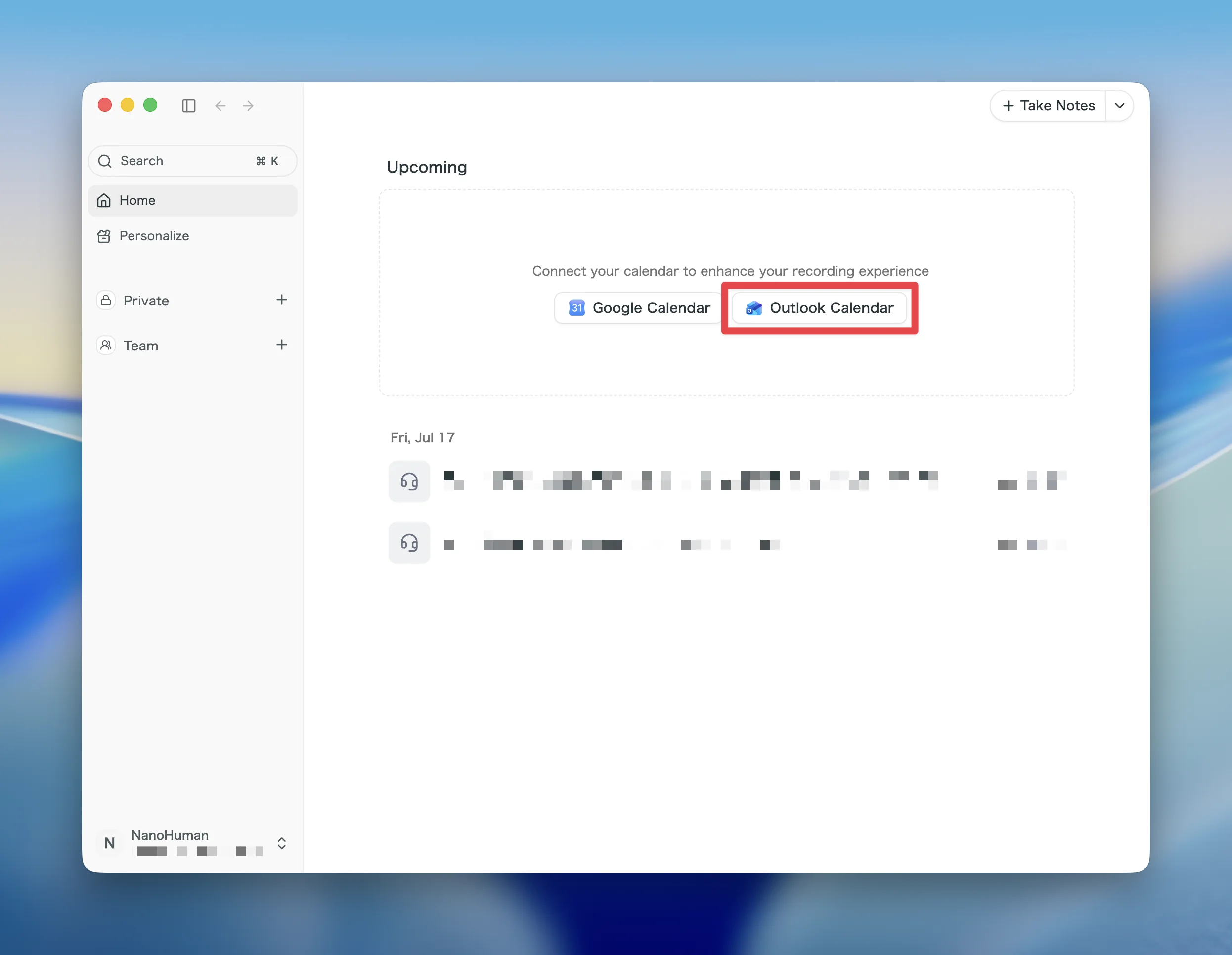Click the Google Calendar 31 icon
This screenshot has width=1232, height=955.
coord(576,308)
